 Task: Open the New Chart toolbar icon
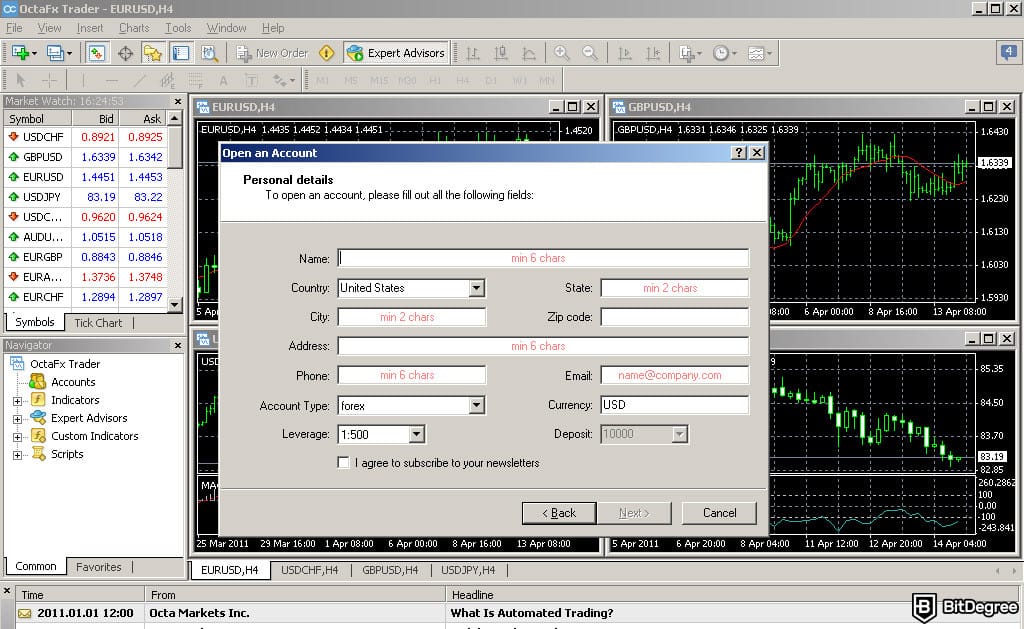[24, 53]
